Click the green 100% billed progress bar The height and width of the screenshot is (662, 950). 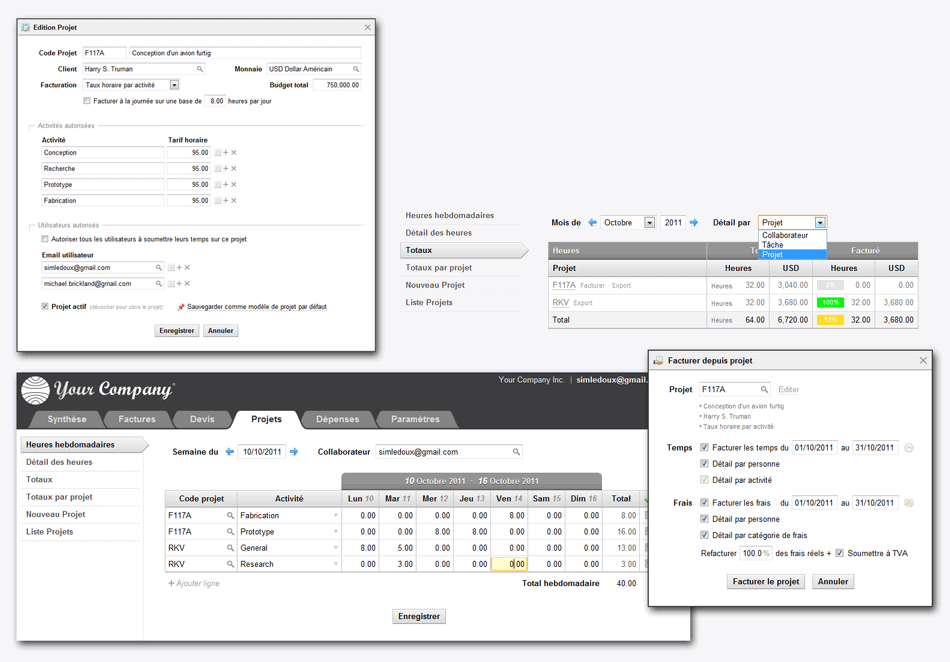[830, 302]
